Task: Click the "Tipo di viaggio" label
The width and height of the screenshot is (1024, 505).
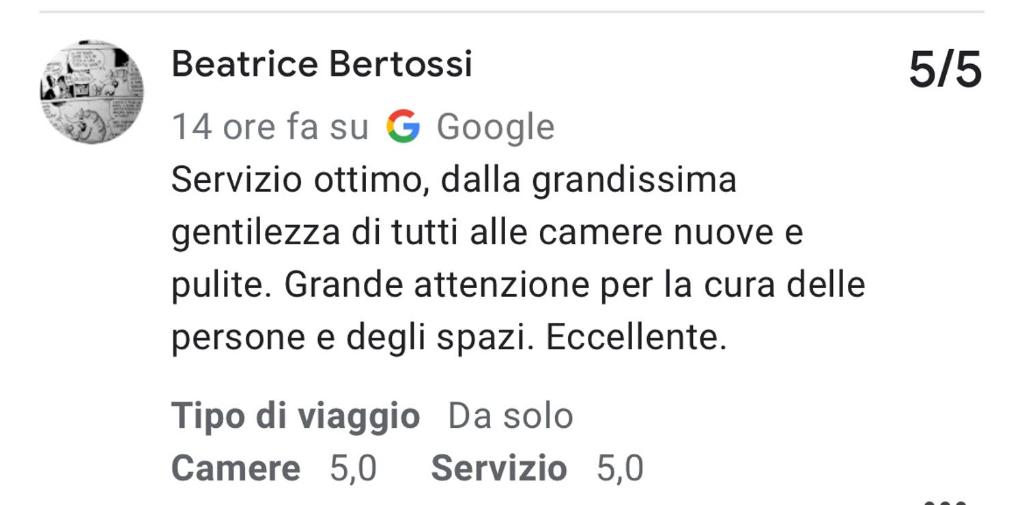Action: click(x=296, y=415)
